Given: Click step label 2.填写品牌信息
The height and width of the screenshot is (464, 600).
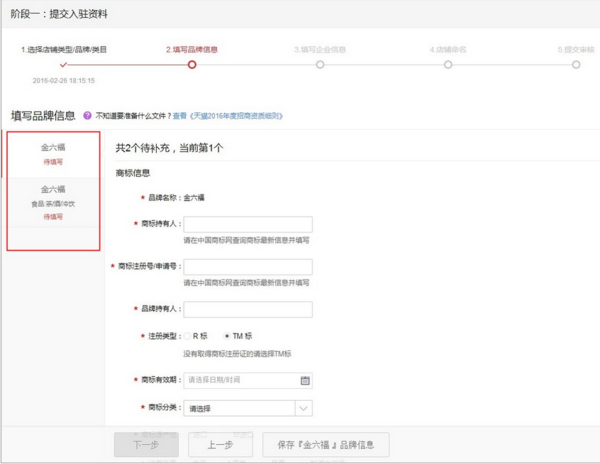Looking at the screenshot, I should point(192,49).
